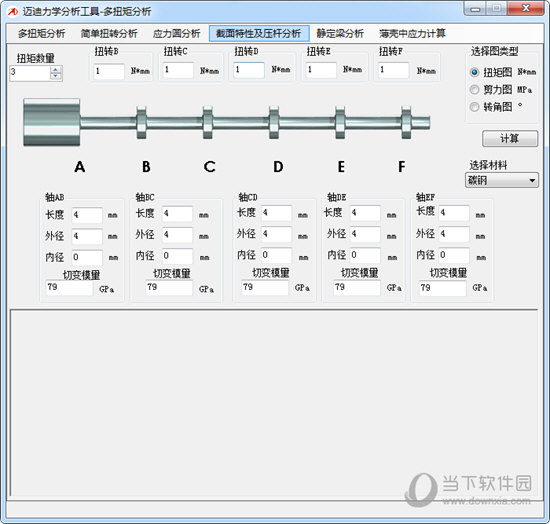The image size is (550, 524).
Task: Click the 轴EF 长度 input field
Action: 454,213
